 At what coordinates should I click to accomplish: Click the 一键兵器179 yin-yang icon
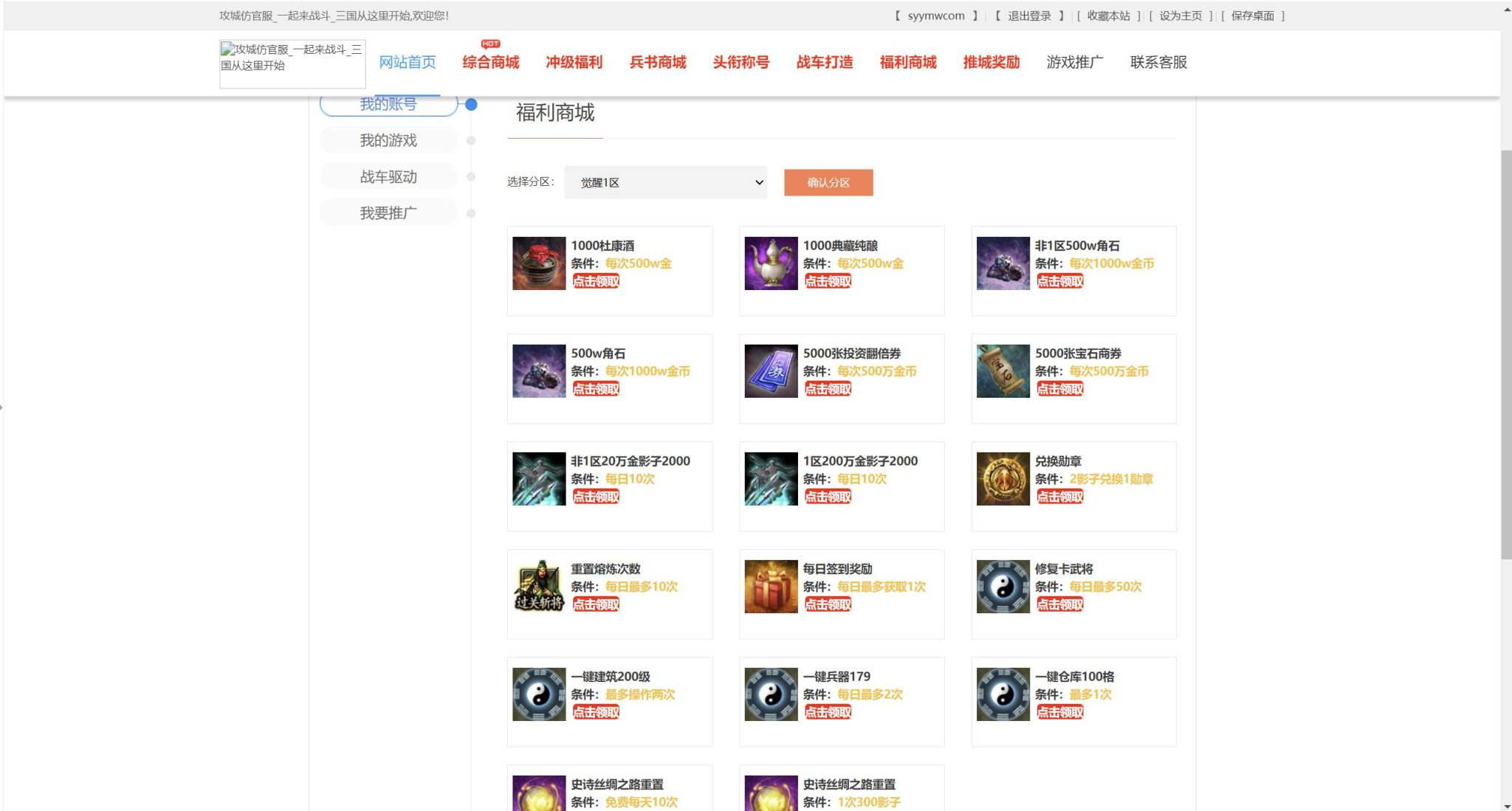point(771,694)
